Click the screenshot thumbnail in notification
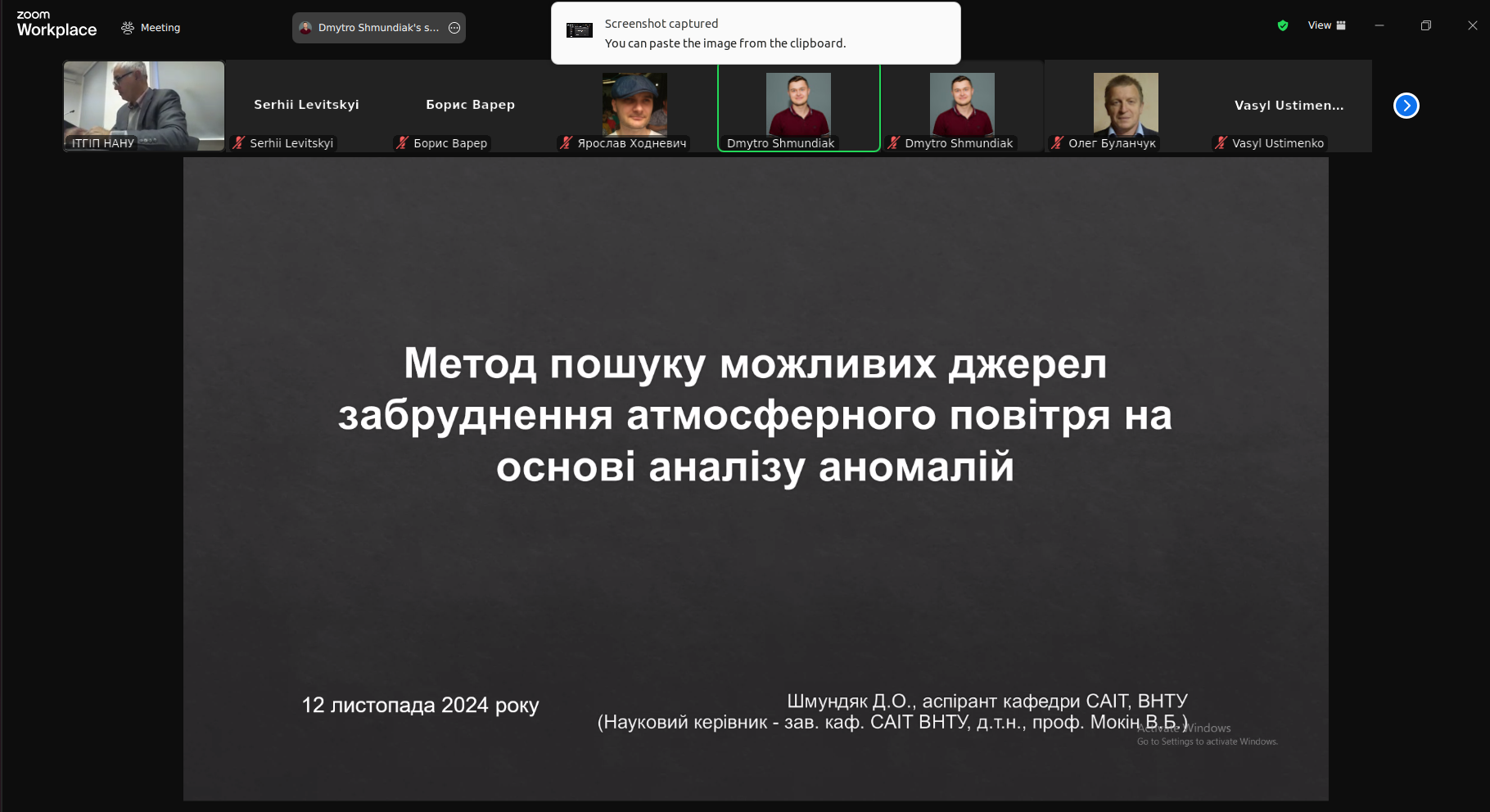 (x=580, y=30)
